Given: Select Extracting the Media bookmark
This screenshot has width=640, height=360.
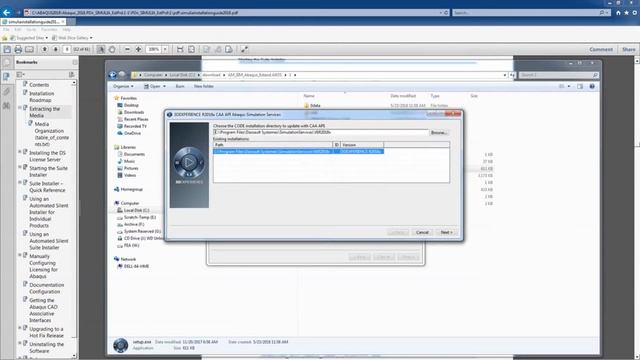Looking at the screenshot, I should coord(44,112).
